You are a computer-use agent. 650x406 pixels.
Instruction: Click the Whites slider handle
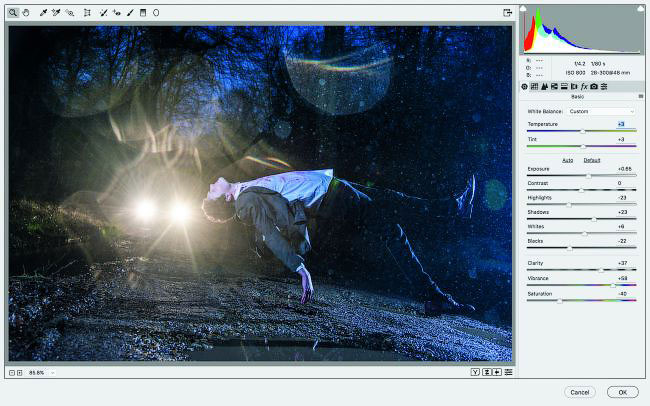click(585, 233)
